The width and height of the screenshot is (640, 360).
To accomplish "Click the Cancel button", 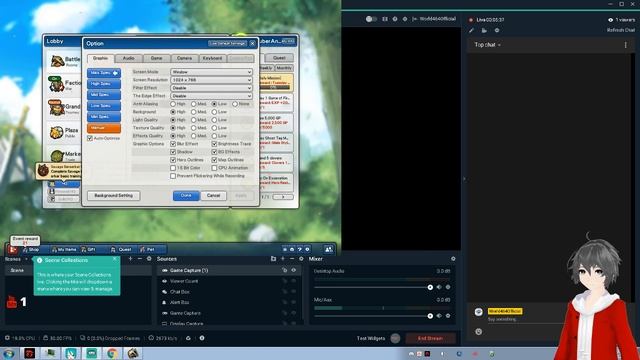I will pos(213,196).
